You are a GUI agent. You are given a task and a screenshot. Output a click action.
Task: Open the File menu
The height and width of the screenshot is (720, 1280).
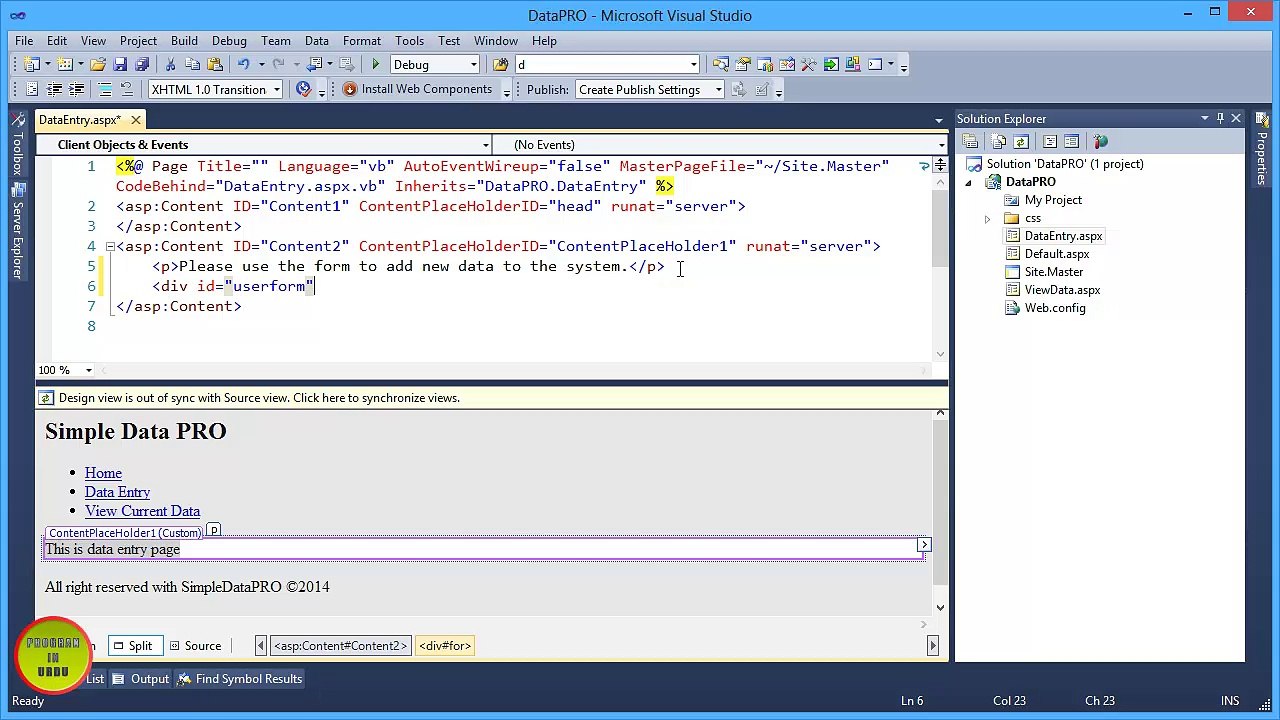(24, 41)
